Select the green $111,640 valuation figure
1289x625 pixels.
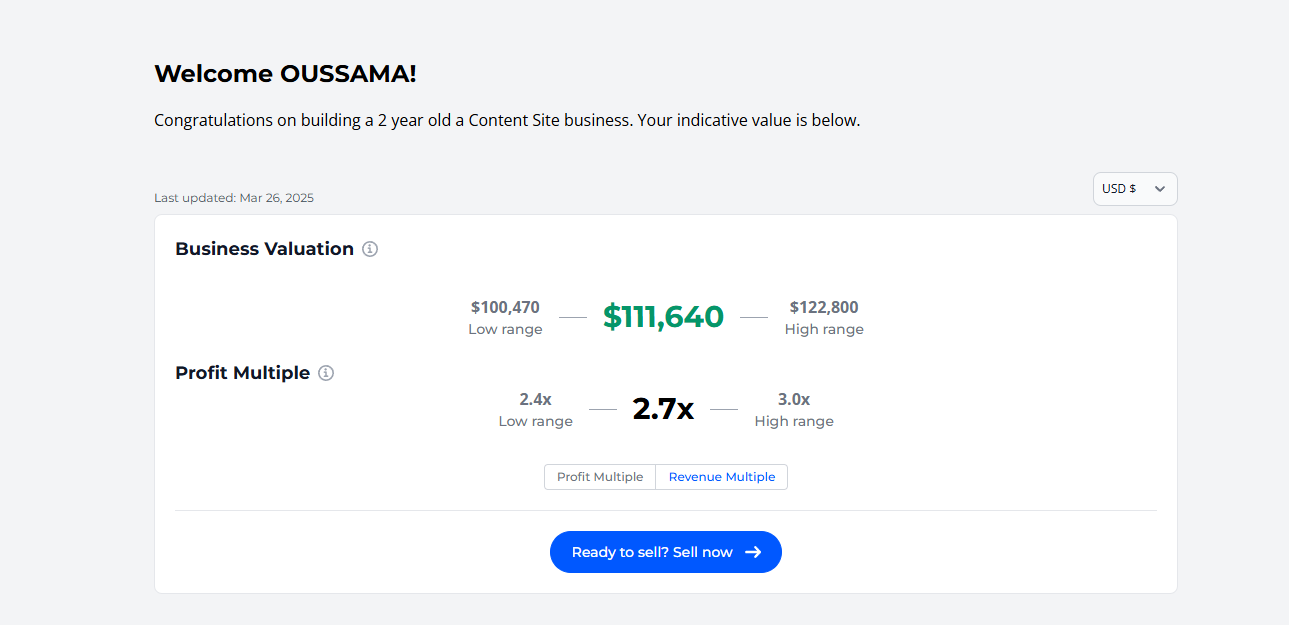(x=663, y=317)
